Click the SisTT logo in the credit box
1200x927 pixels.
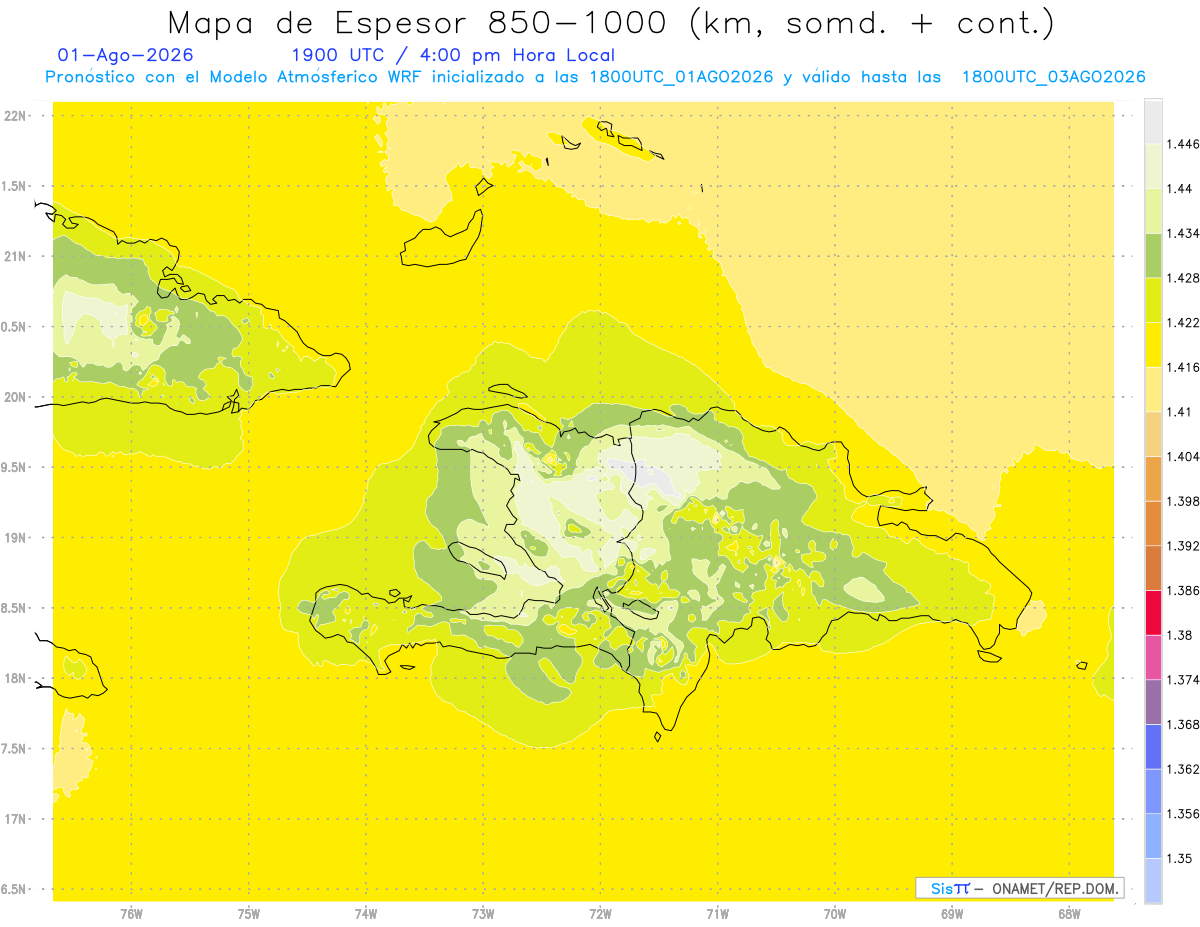pos(949,888)
